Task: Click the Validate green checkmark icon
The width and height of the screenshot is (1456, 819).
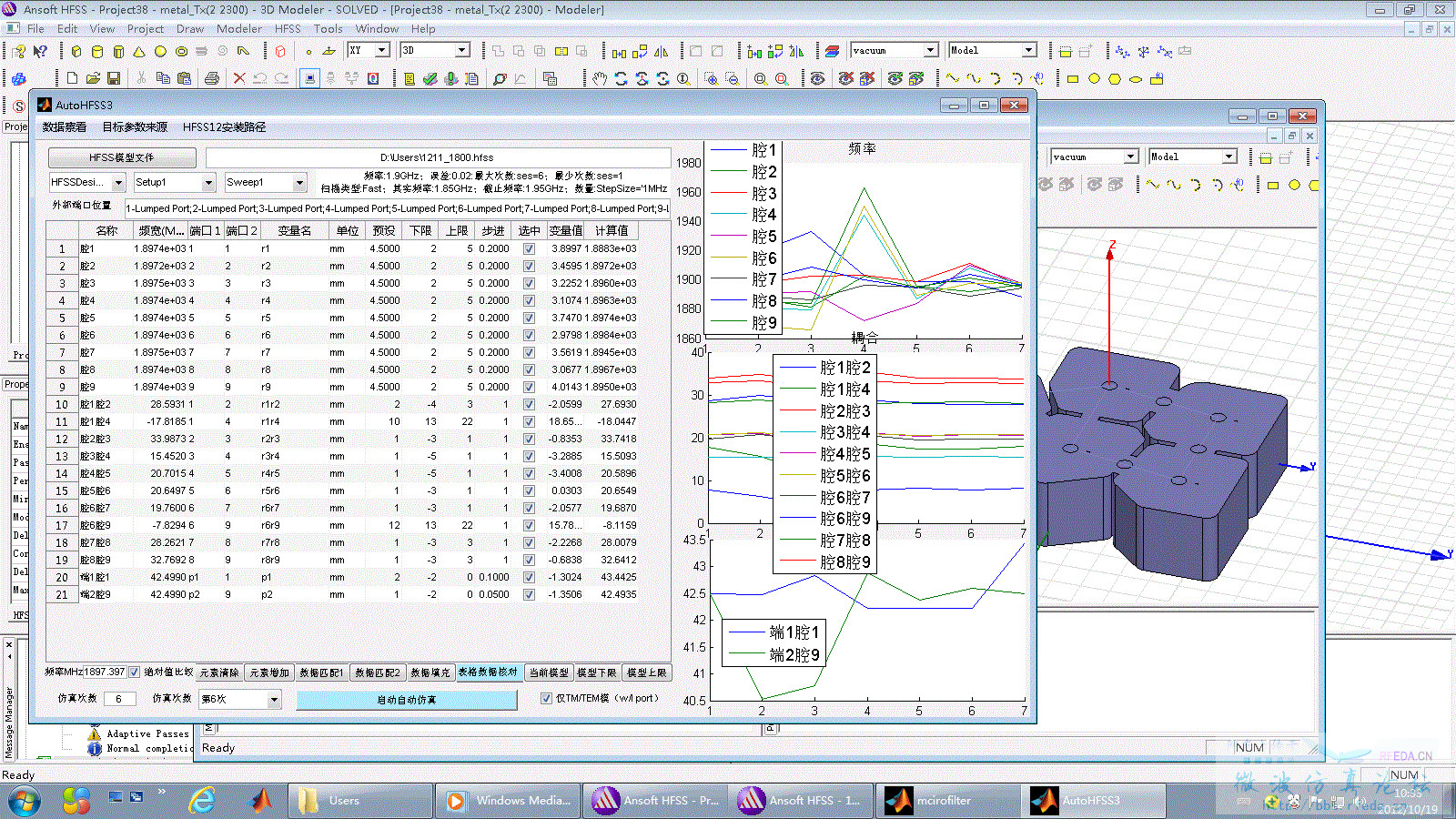Action: coord(430,79)
